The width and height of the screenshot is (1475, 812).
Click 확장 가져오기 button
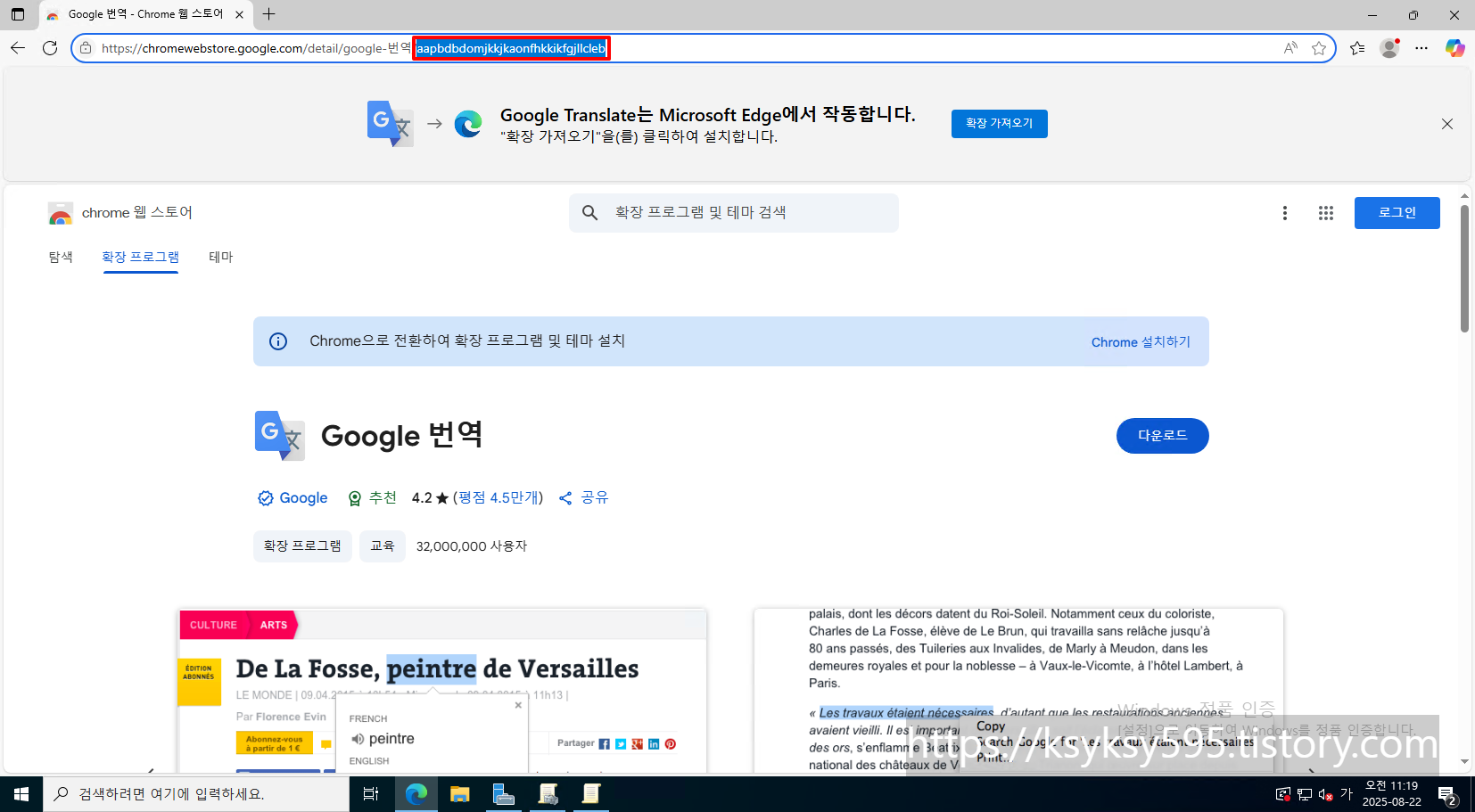pos(999,124)
